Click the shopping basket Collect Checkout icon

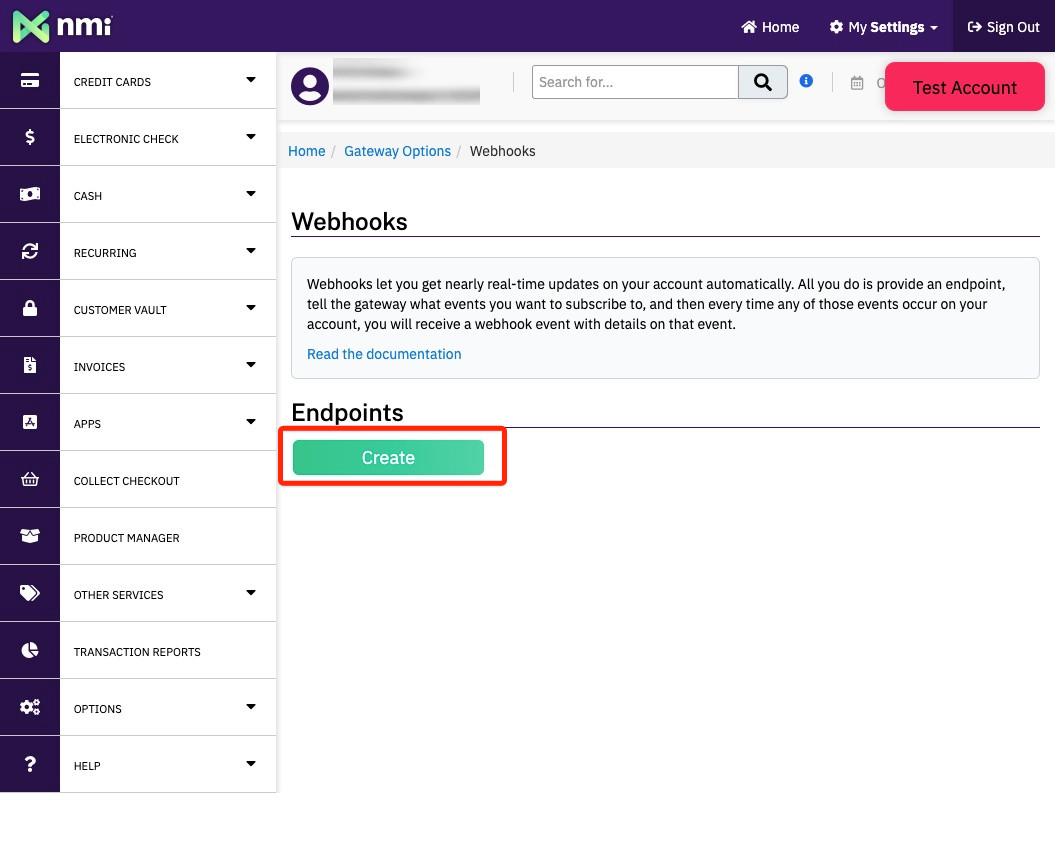coord(30,479)
